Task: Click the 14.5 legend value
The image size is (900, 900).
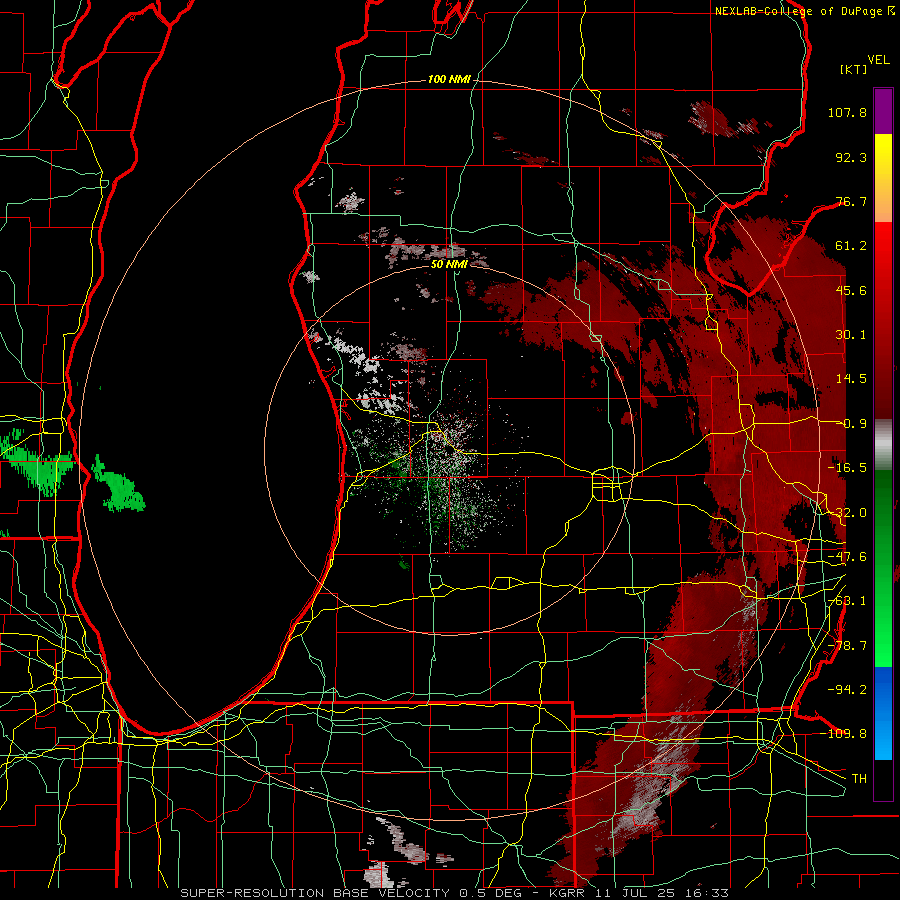Action: [x=851, y=379]
